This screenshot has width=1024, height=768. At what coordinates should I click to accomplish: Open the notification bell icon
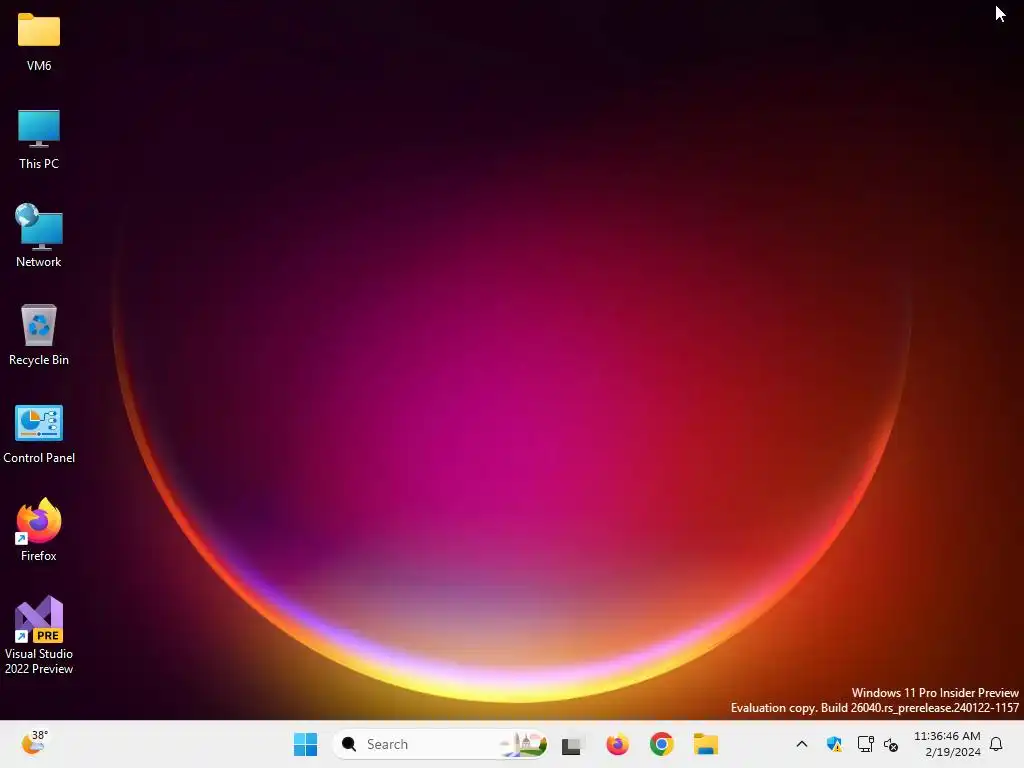coord(997,744)
